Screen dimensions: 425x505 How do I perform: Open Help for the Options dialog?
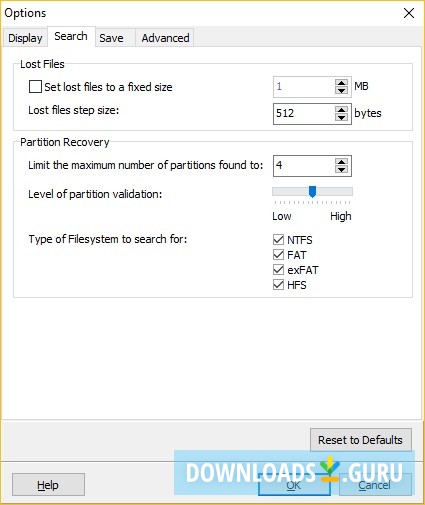(48, 485)
